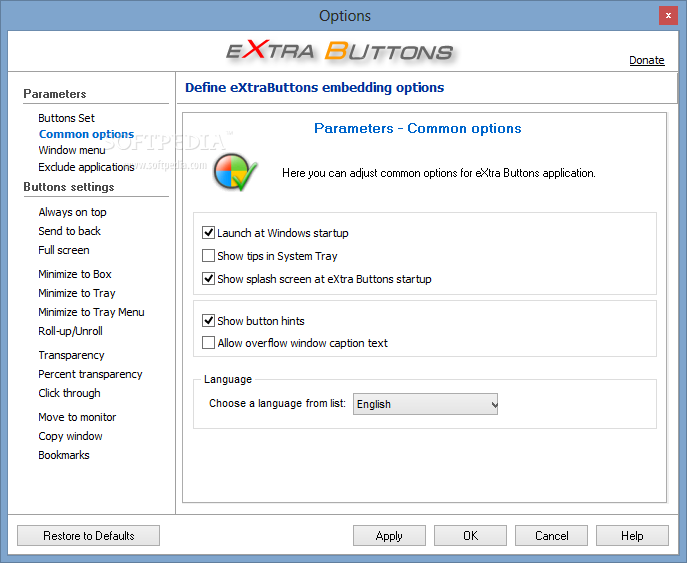Select Bookmarks in sidebar
687x563 pixels.
pos(64,455)
